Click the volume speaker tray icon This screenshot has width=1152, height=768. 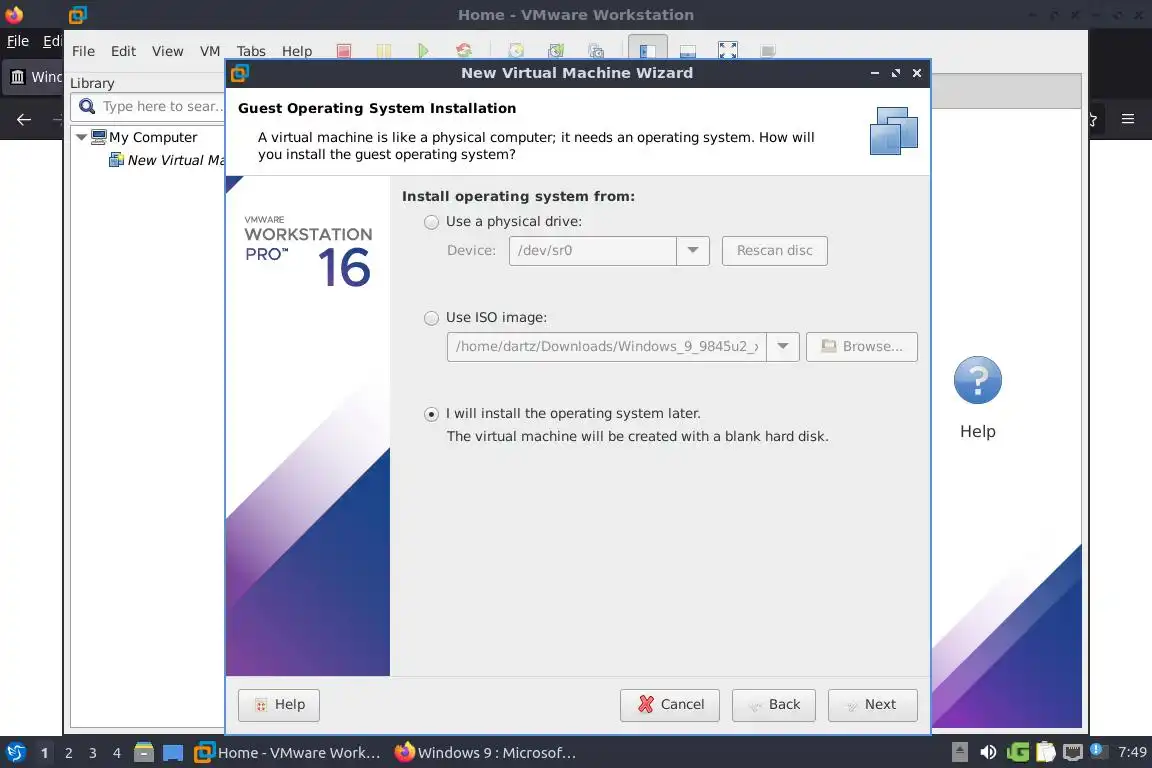(x=988, y=752)
